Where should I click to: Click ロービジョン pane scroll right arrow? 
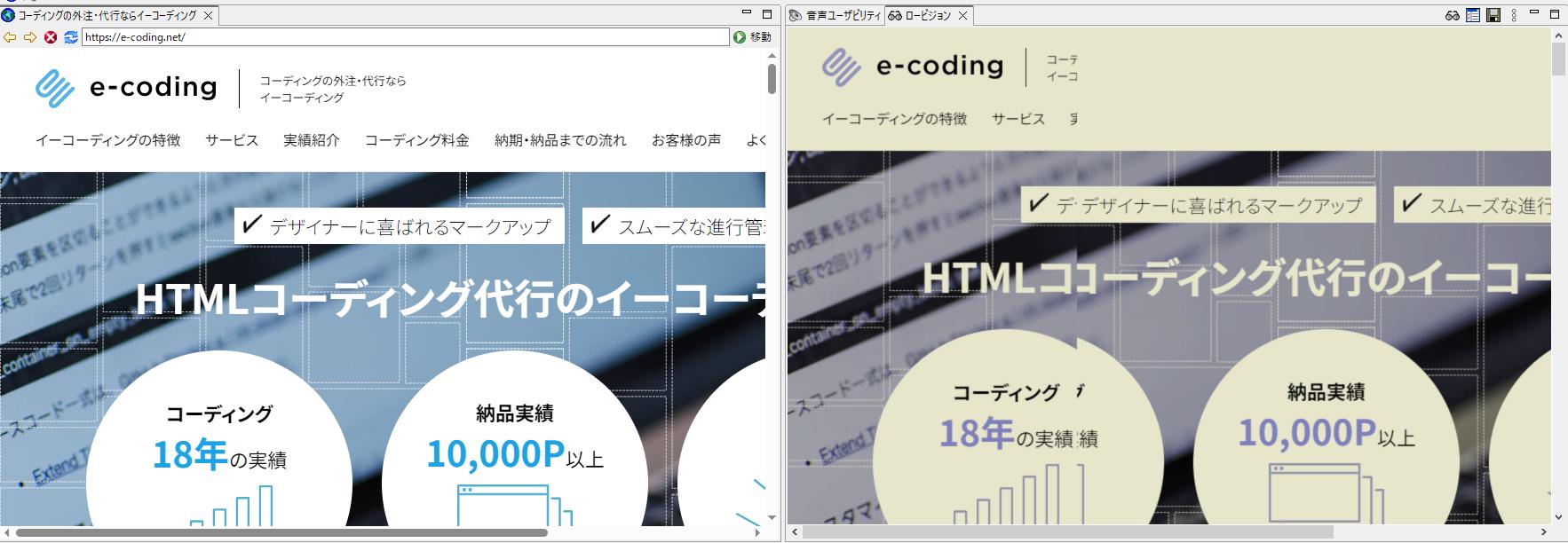click(x=1545, y=532)
